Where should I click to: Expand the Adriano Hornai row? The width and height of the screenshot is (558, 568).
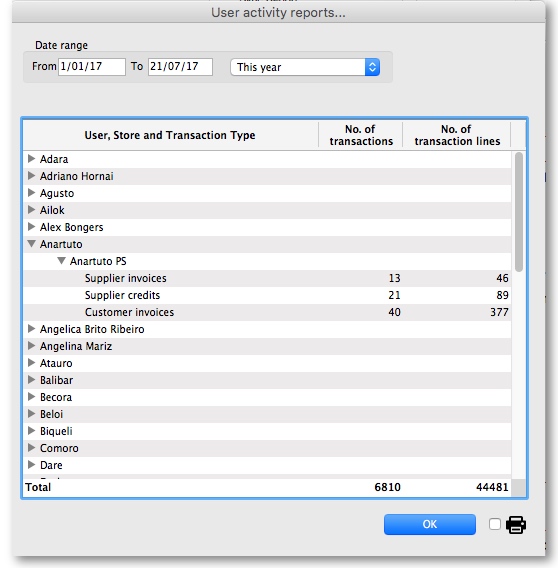pos(32,176)
